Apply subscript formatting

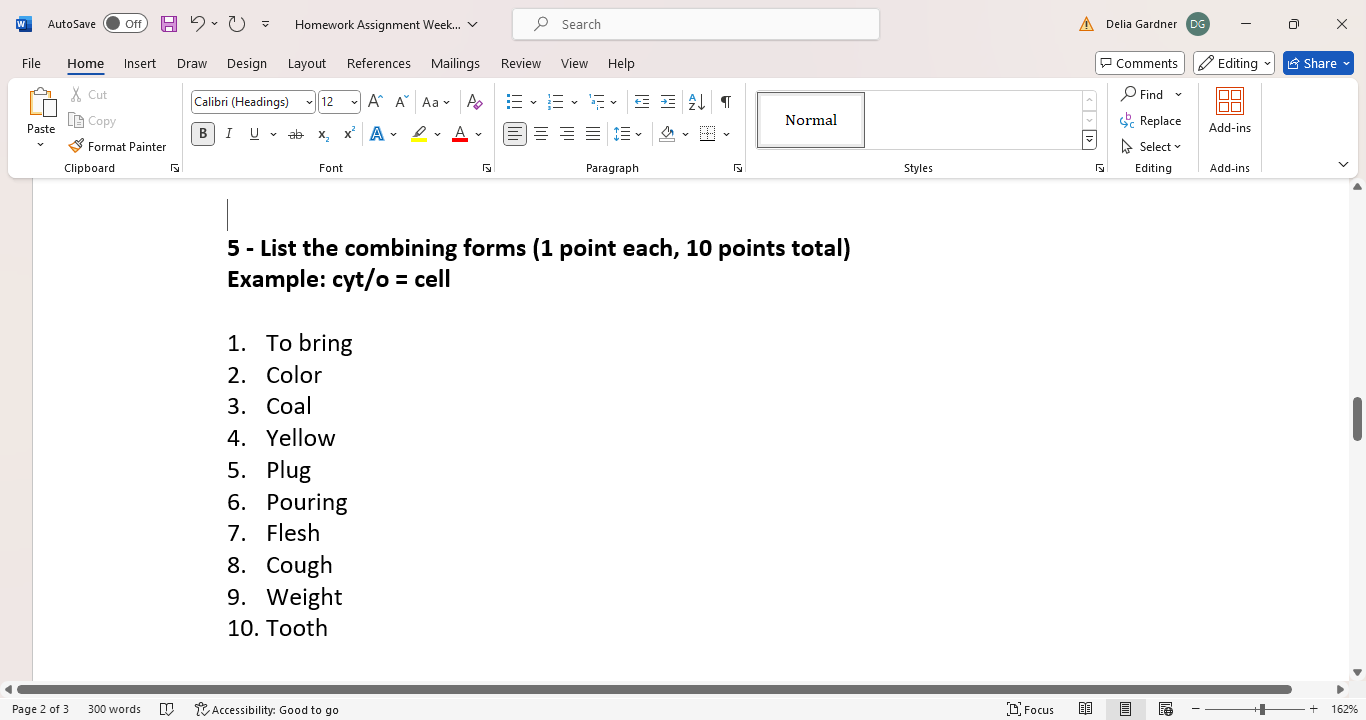pyautogui.click(x=323, y=134)
